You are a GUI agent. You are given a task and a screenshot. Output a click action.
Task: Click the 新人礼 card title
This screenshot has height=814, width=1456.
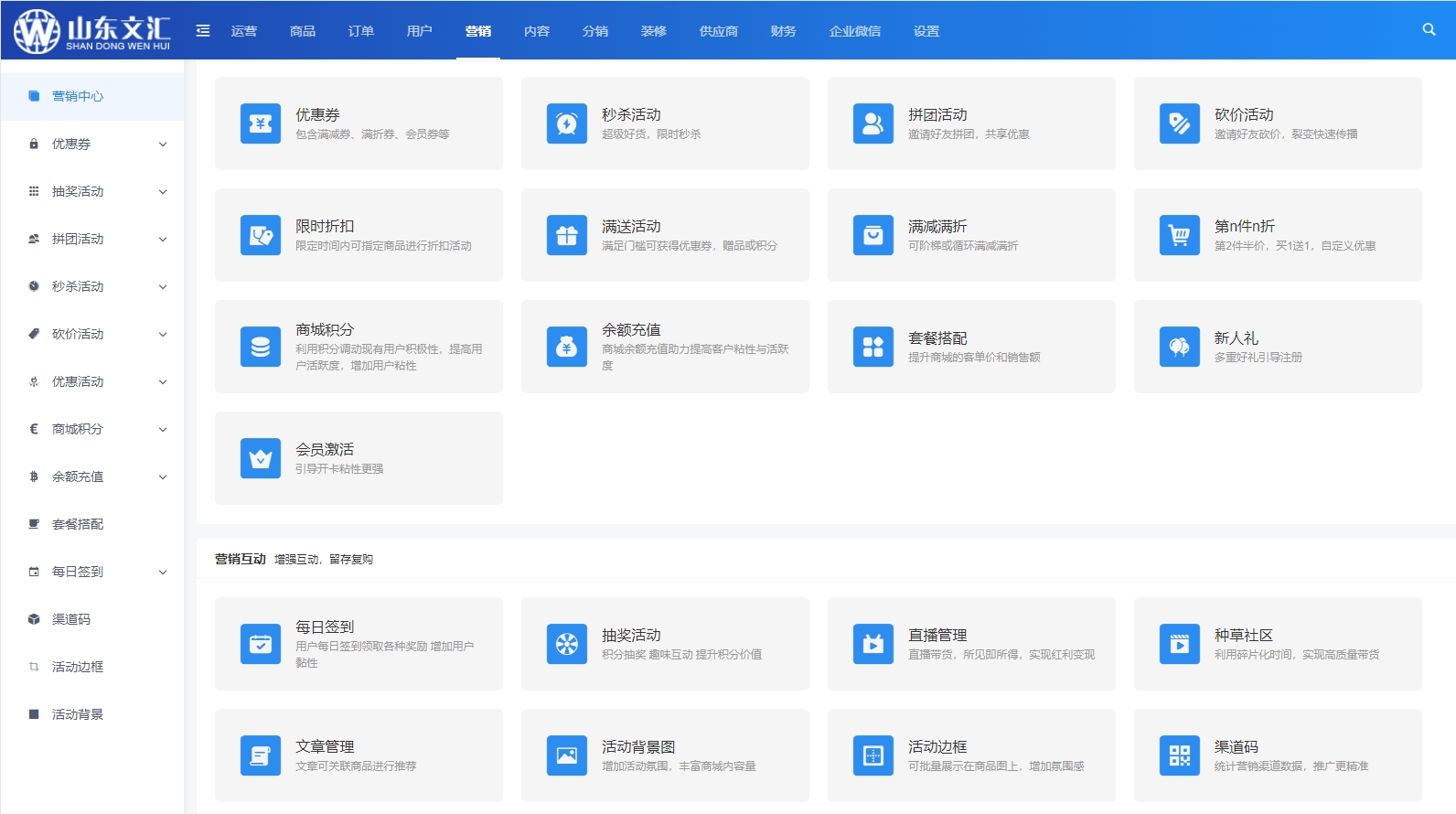1237,337
